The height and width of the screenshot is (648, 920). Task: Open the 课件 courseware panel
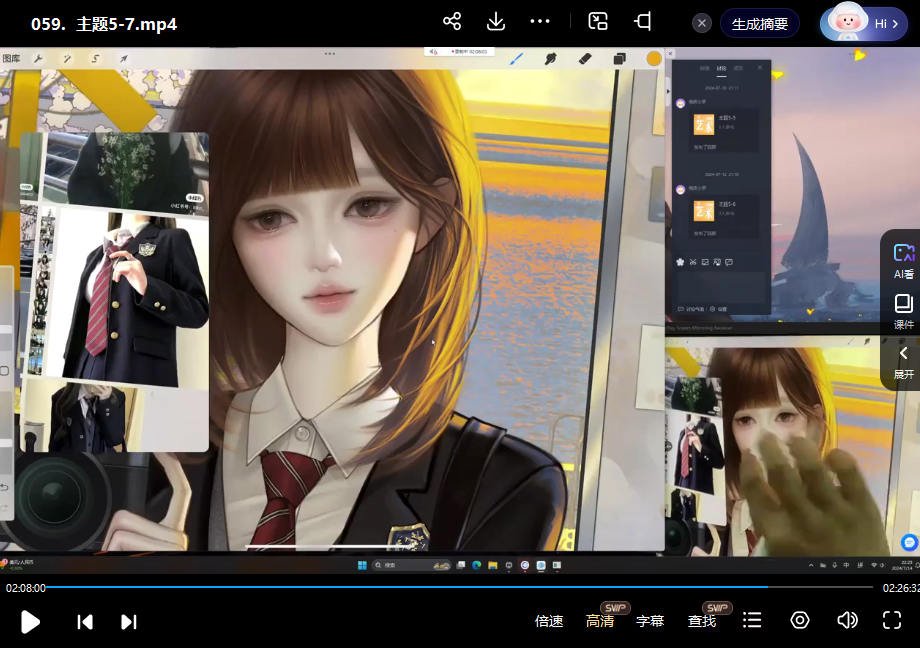(x=903, y=312)
